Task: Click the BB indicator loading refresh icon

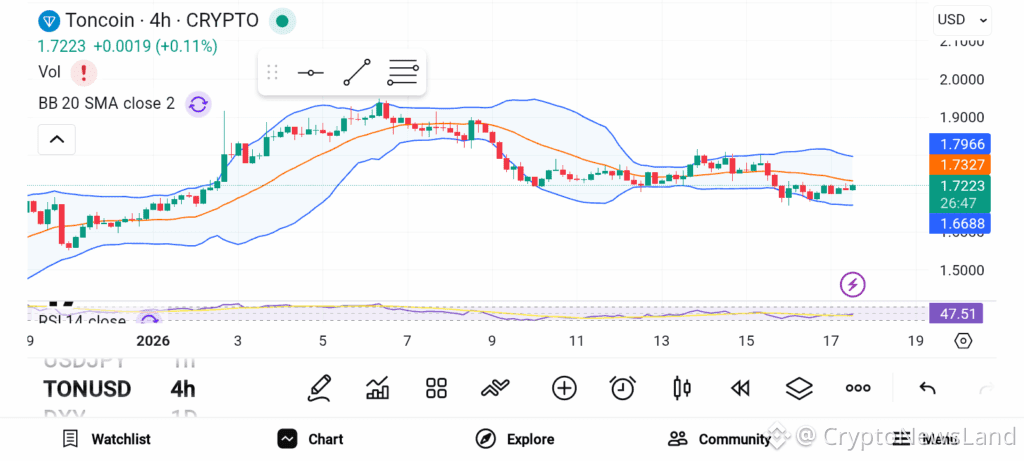Action: (x=199, y=103)
